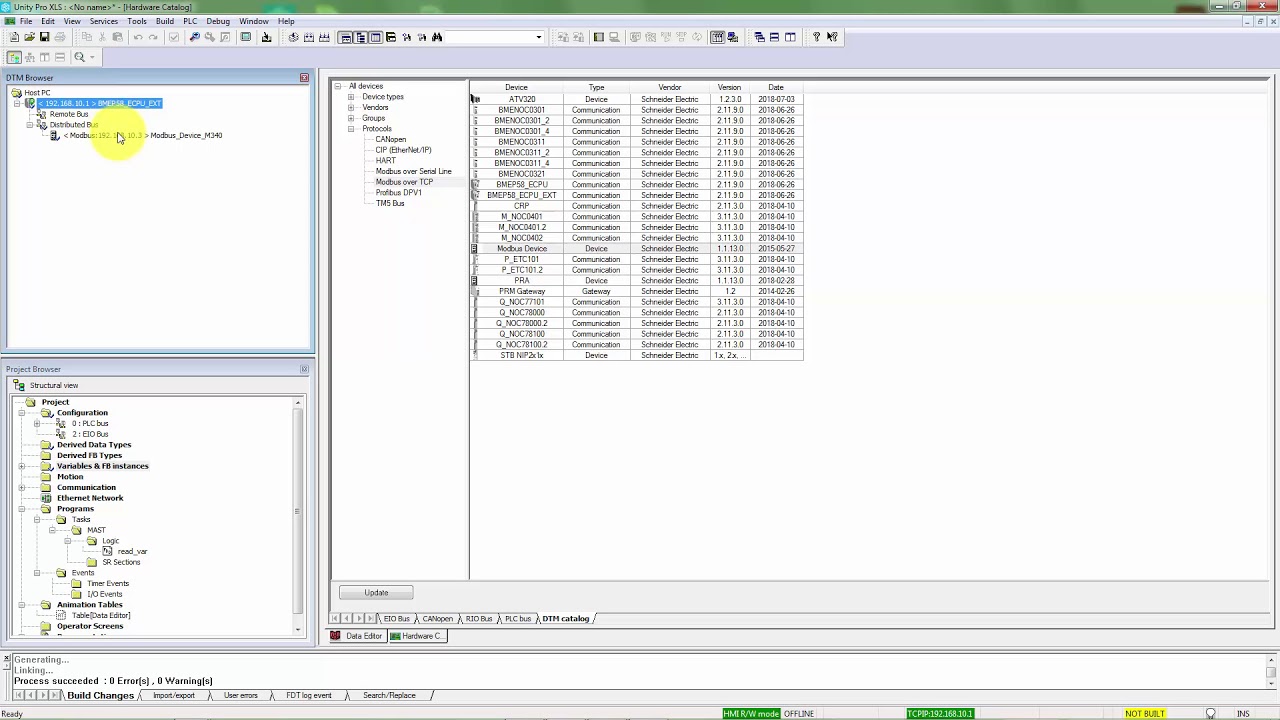Click the TCPIP:192.168.10.1 status bar field
Screen dimensions: 1280x720
click(940, 714)
